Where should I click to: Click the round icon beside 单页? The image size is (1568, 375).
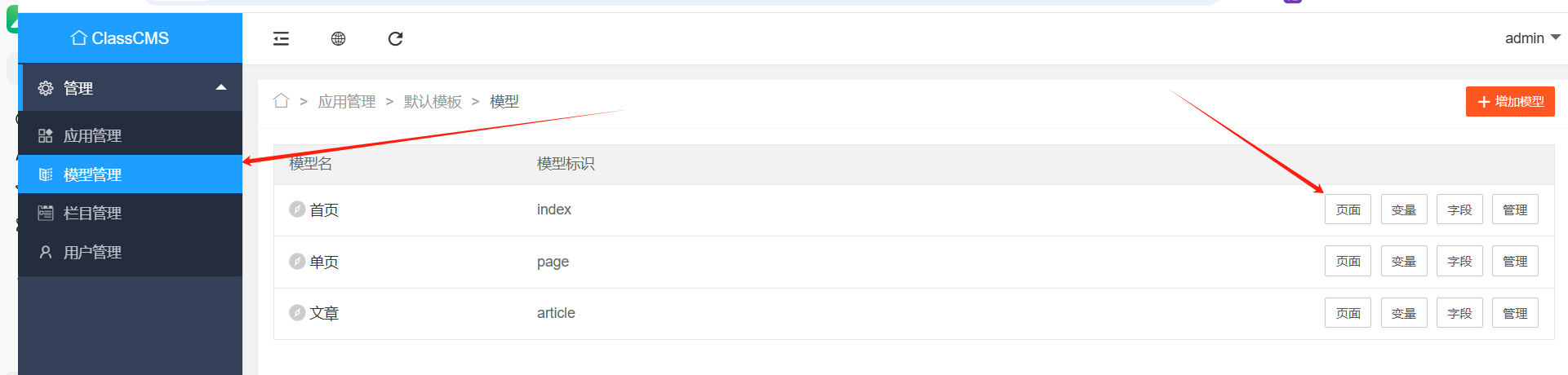pyautogui.click(x=297, y=262)
